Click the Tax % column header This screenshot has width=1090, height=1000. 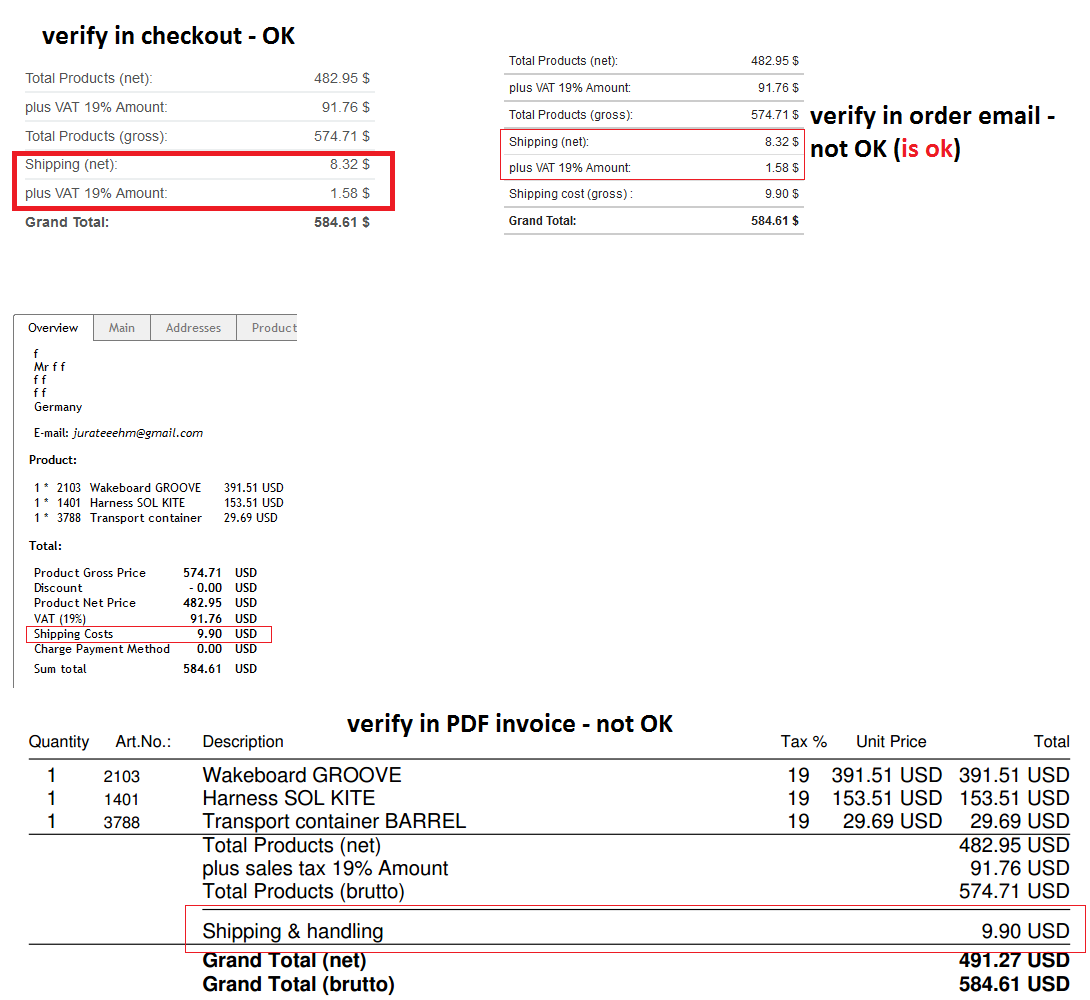803,742
